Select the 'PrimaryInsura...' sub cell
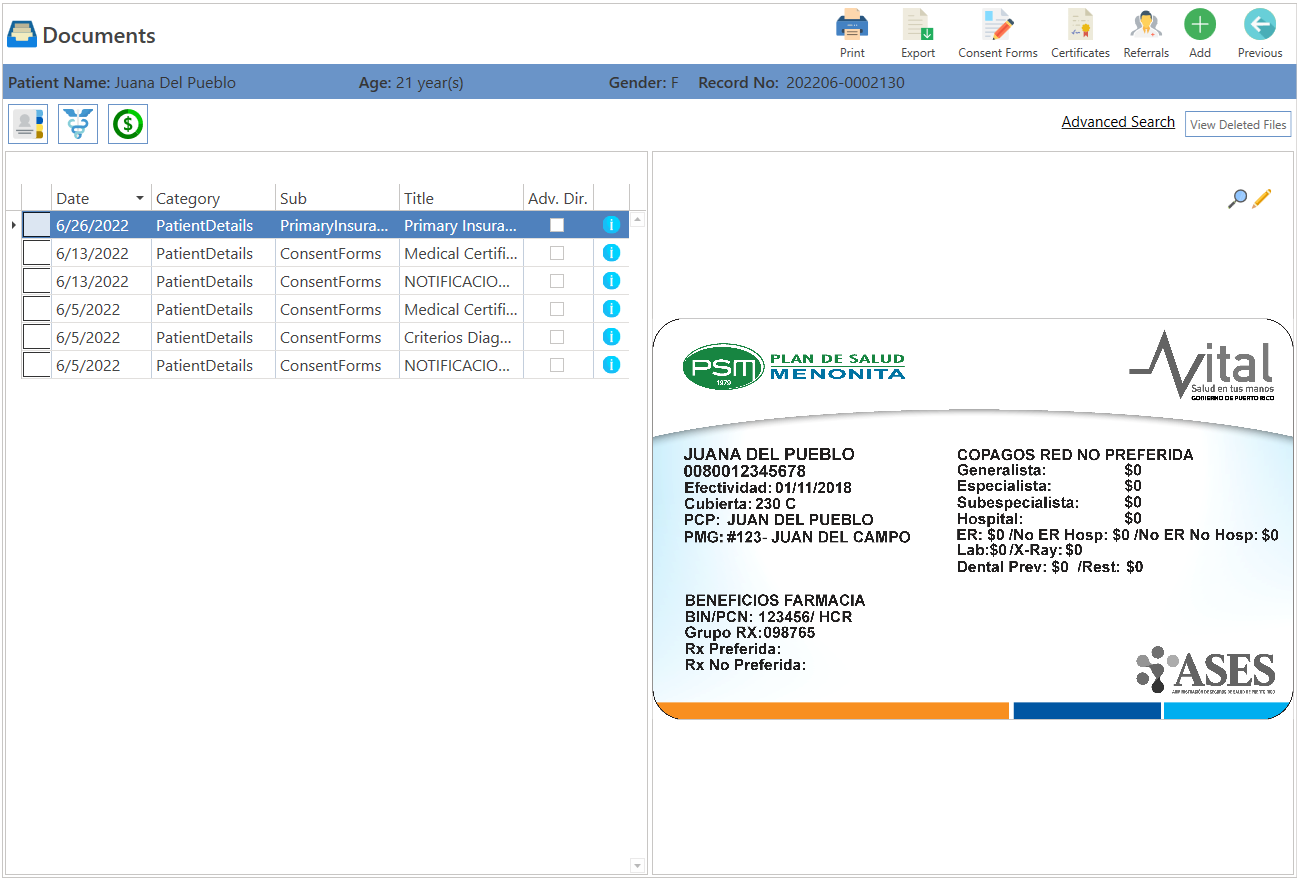The image size is (1302, 880). tap(337, 225)
